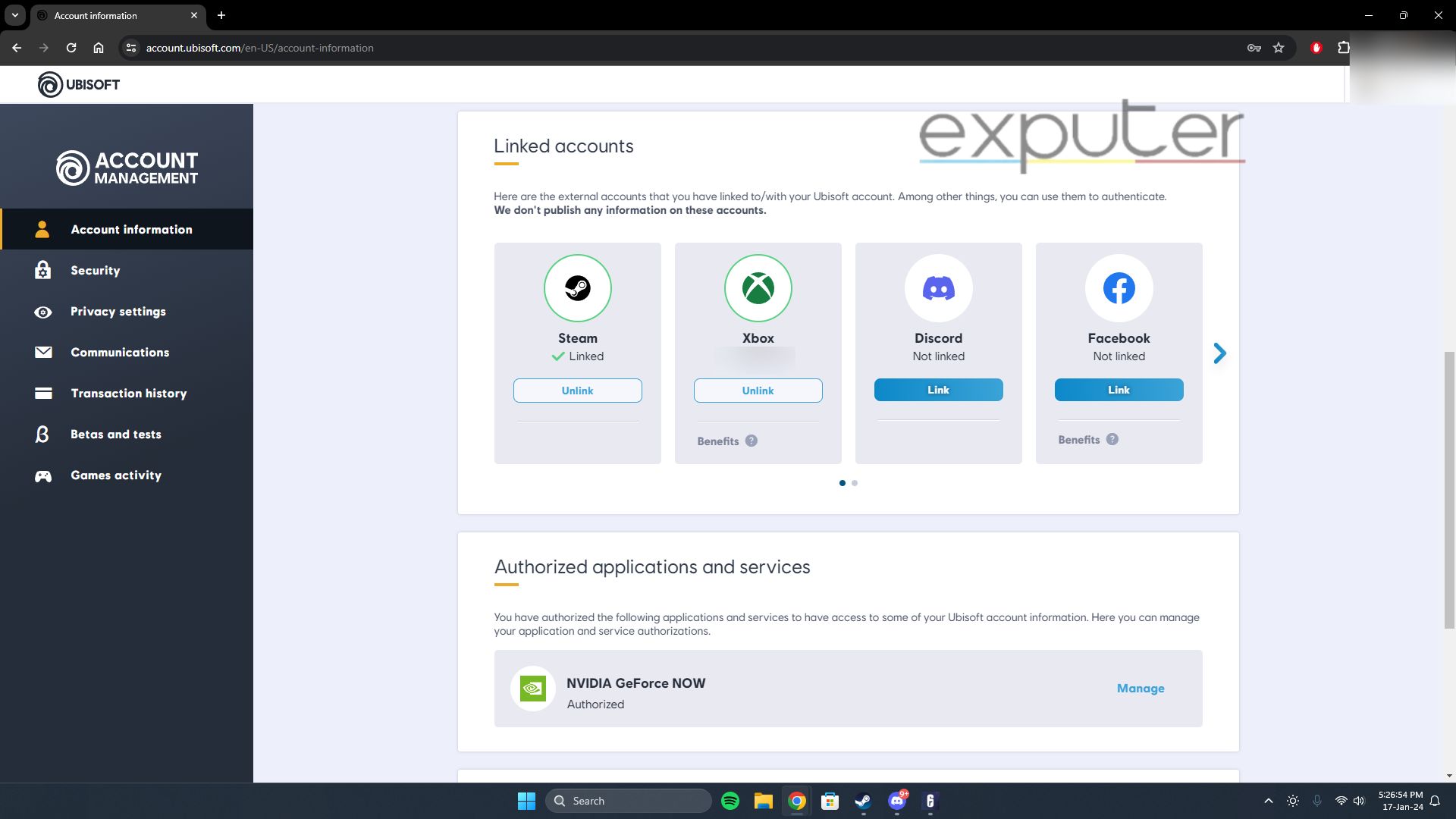Click the Xbox platform icon
Screen dimensions: 1456x819
[758, 288]
